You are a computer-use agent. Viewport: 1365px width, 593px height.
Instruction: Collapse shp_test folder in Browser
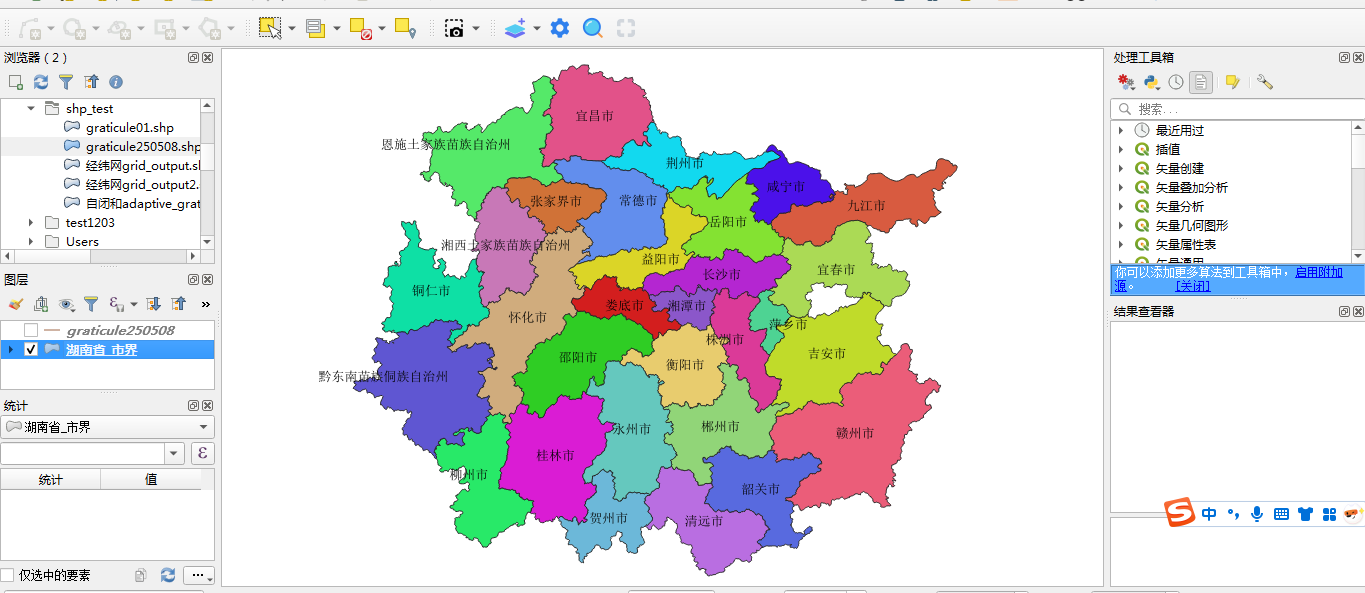(30, 108)
